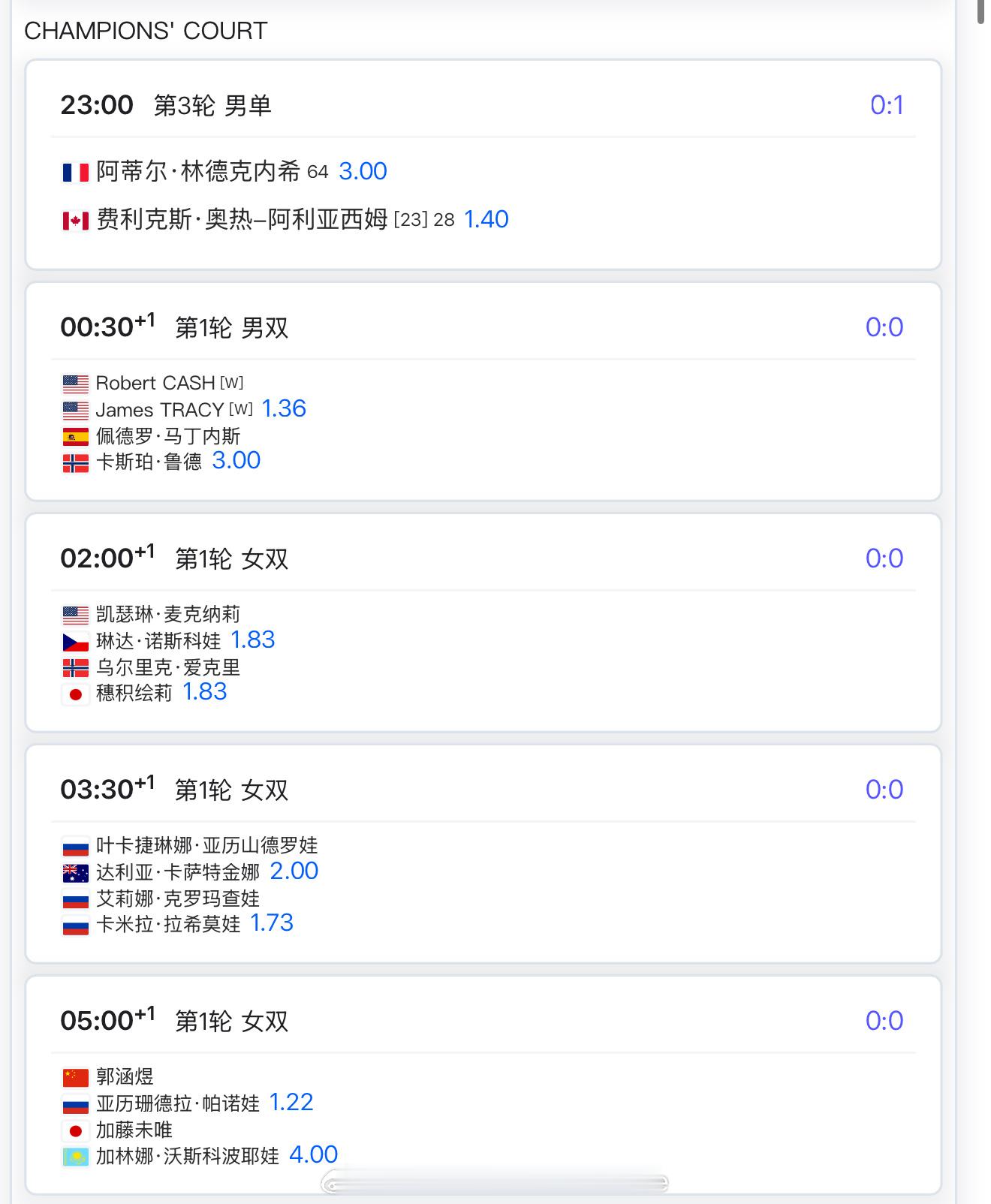Open player Robert CASH

(x=155, y=383)
